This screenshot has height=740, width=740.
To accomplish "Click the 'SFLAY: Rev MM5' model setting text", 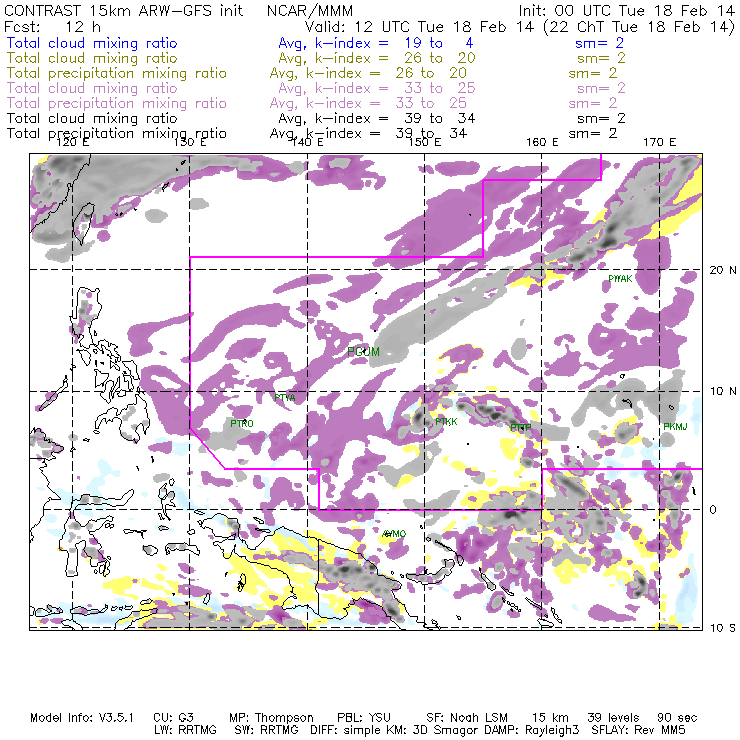I will pyautogui.click(x=639, y=730).
